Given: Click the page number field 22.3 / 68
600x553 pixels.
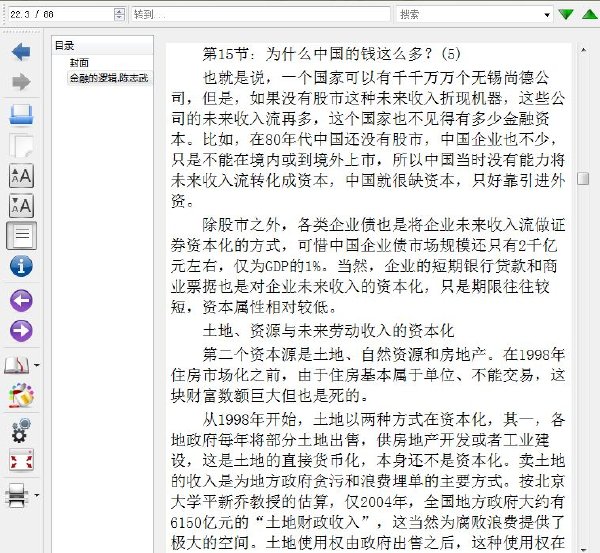Looking at the screenshot, I should click(x=61, y=15).
